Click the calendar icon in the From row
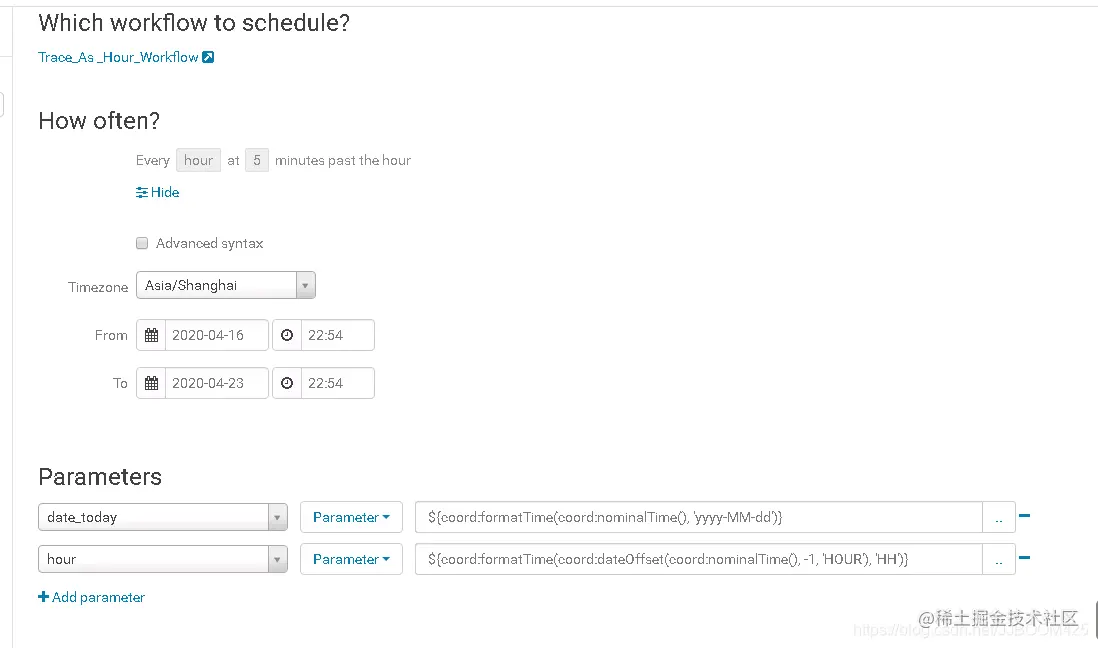Viewport: 1098px width, 648px height. [151, 336]
